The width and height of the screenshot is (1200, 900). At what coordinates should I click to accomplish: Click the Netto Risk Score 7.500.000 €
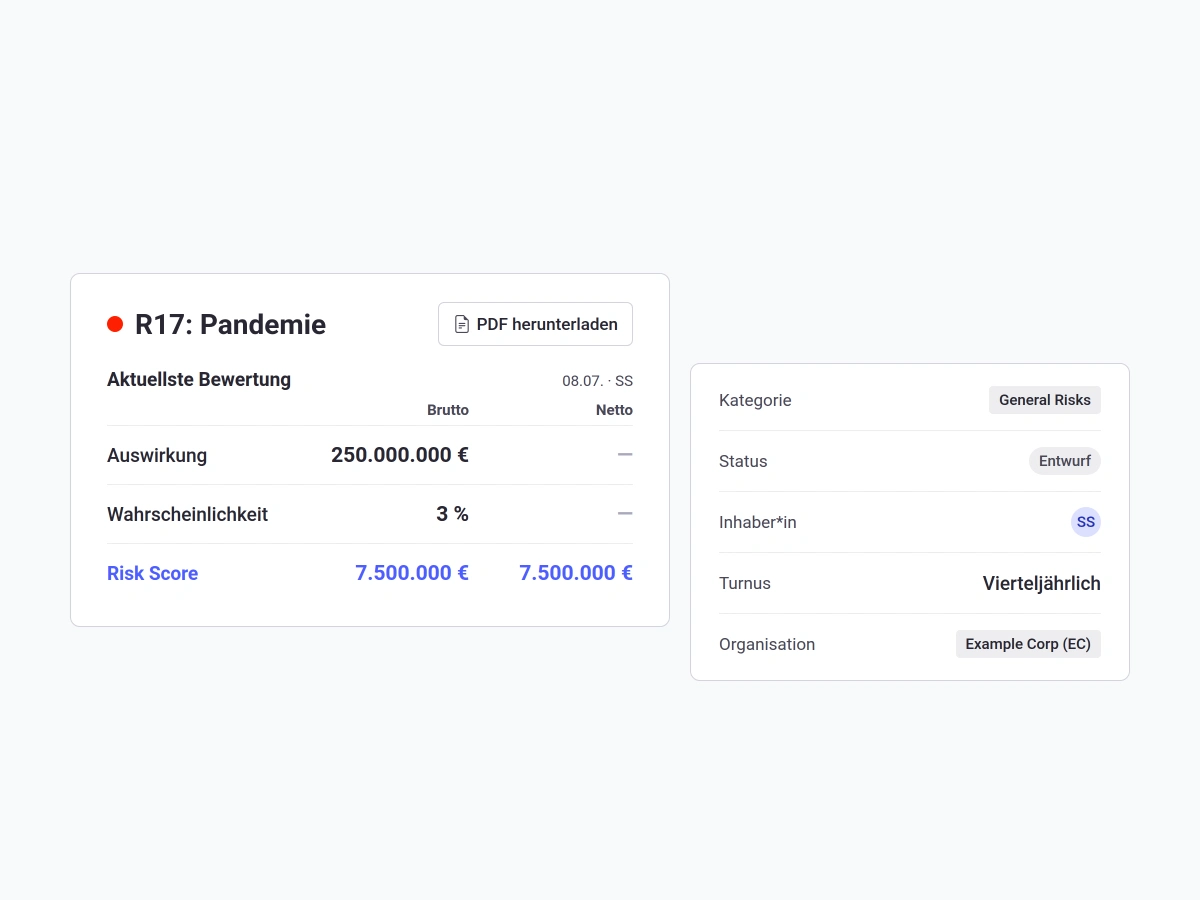coord(576,573)
